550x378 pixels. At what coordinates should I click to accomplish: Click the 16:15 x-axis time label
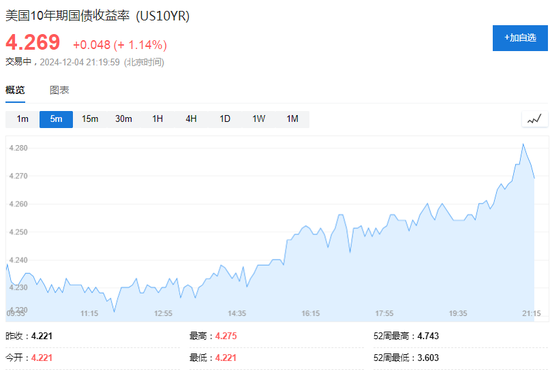coord(311,313)
